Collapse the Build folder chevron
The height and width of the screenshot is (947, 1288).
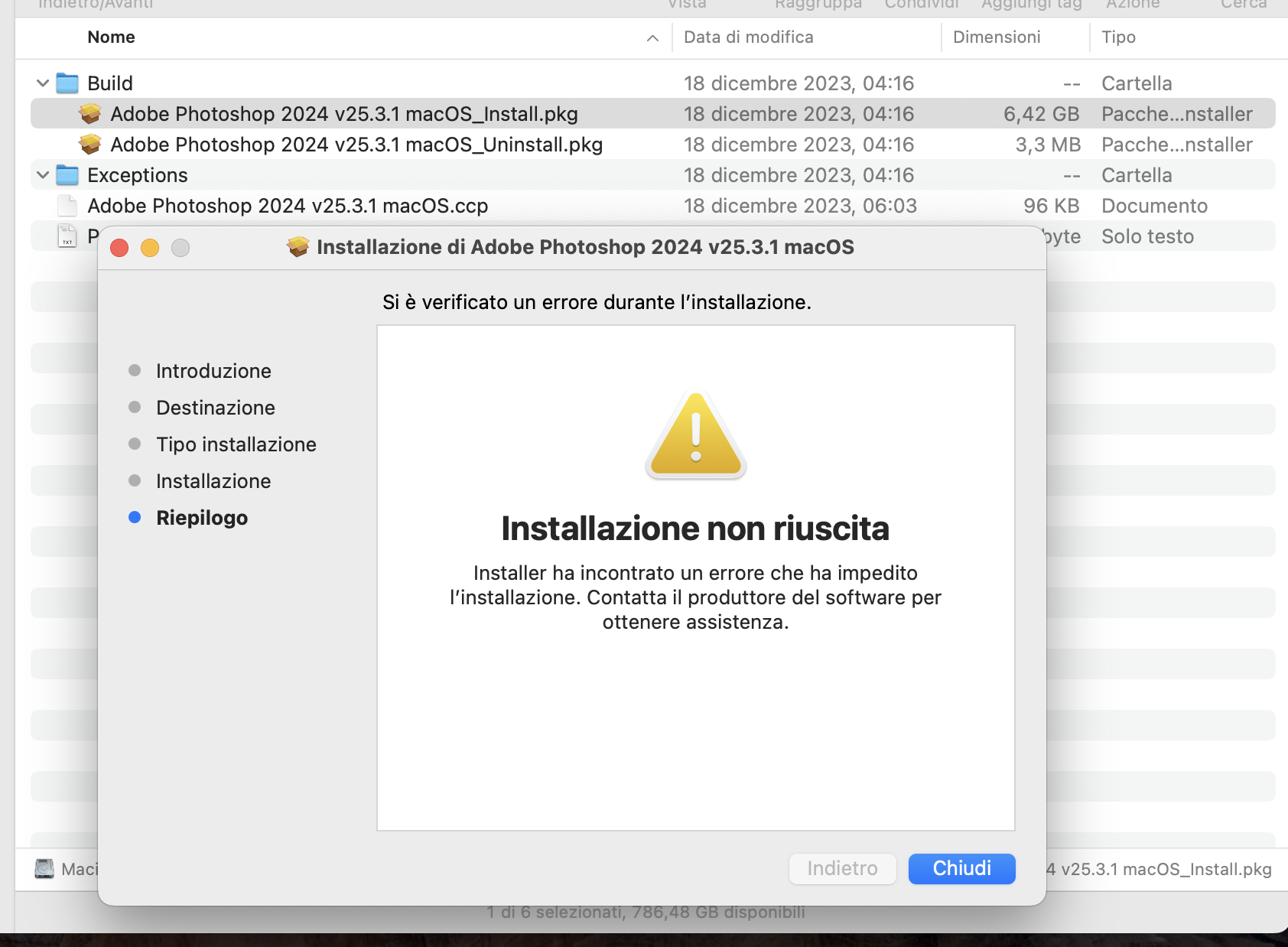[43, 83]
